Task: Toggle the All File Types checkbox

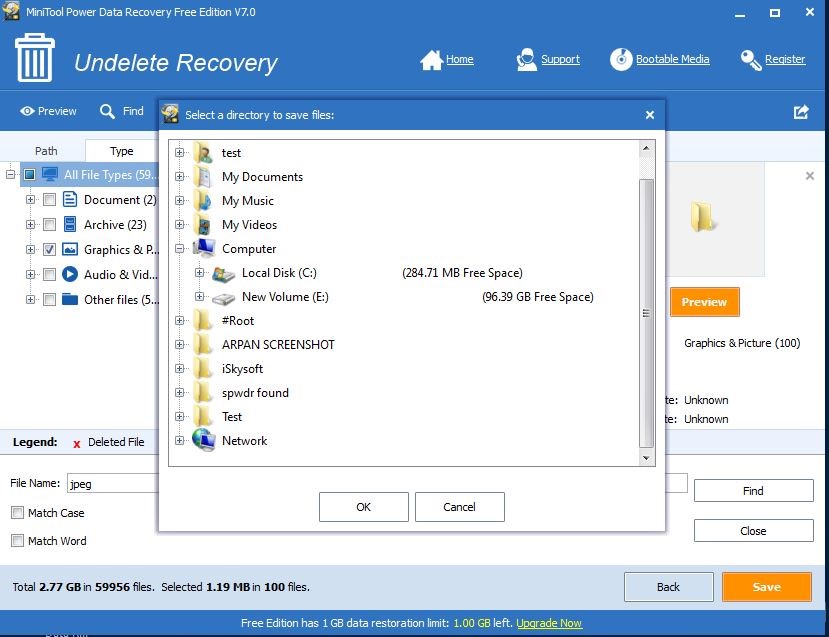Action: point(30,174)
